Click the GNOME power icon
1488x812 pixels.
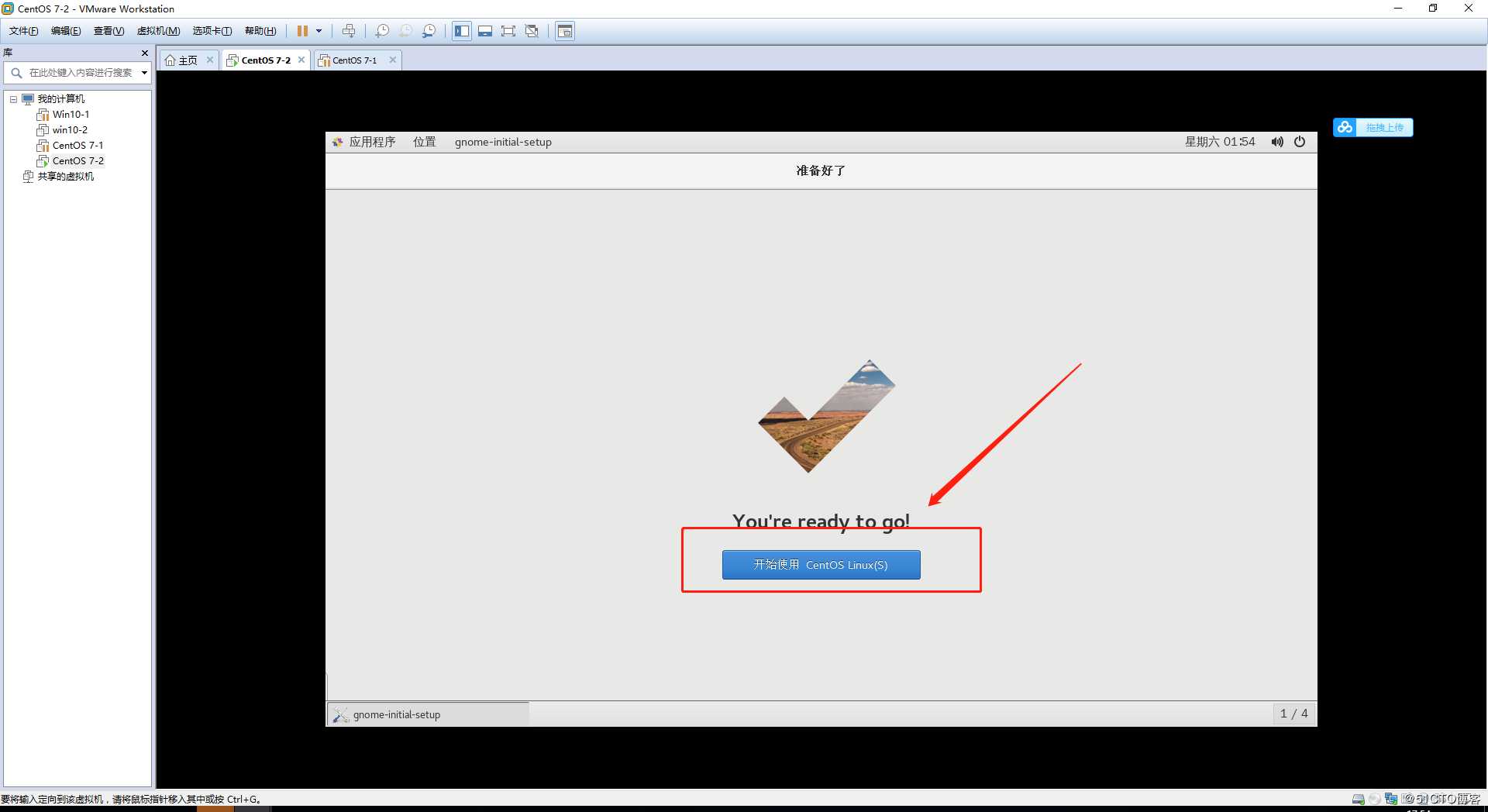coord(1300,142)
